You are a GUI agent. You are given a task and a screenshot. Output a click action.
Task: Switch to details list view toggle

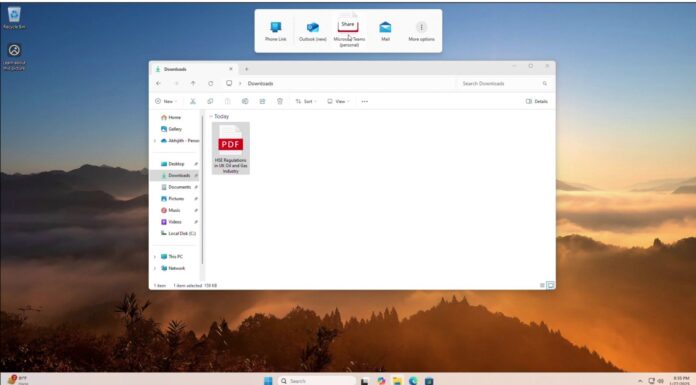coord(542,285)
